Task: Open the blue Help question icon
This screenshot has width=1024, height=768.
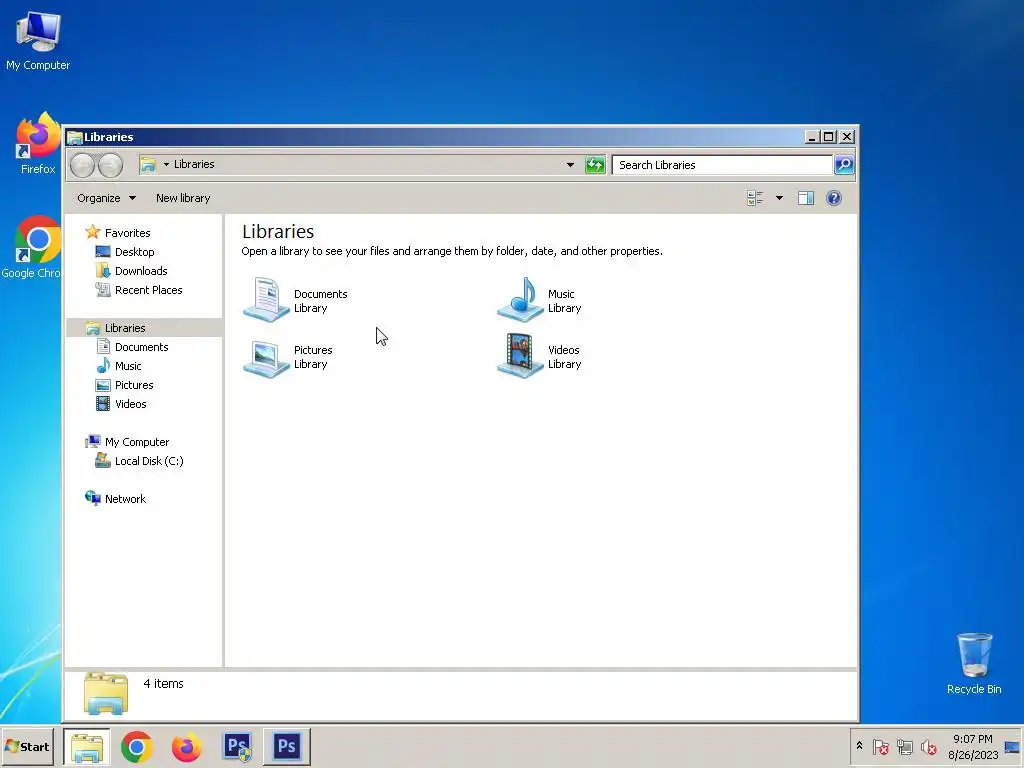Action: 834,198
